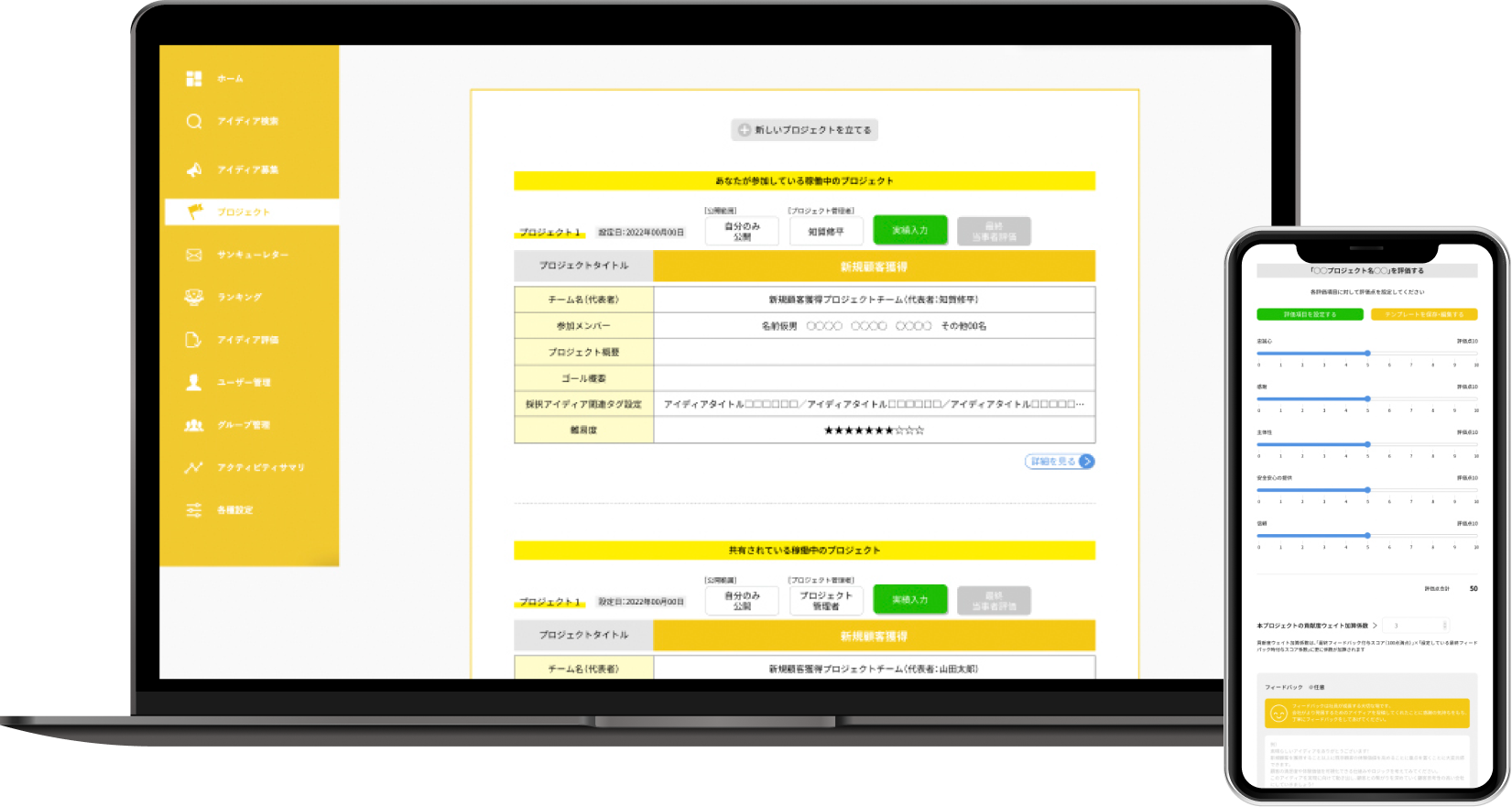Click the people icon for グループ管理
Image resolution: width=1512 pixels, height=807 pixels.
(x=193, y=425)
